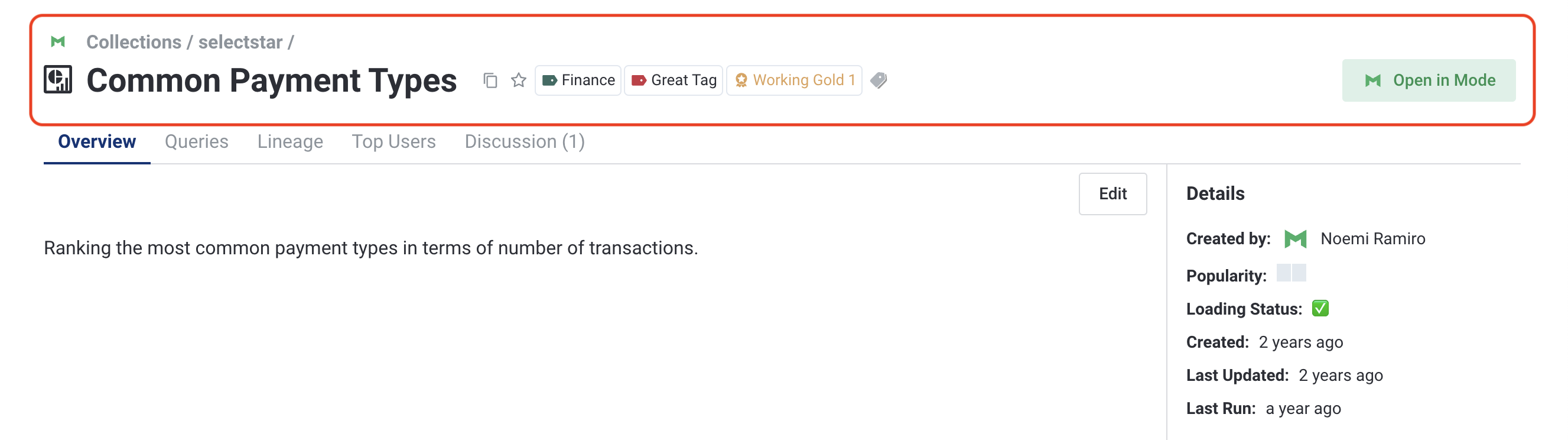The height and width of the screenshot is (440, 1568).
Task: Click the Great Tag label
Action: coord(673,80)
